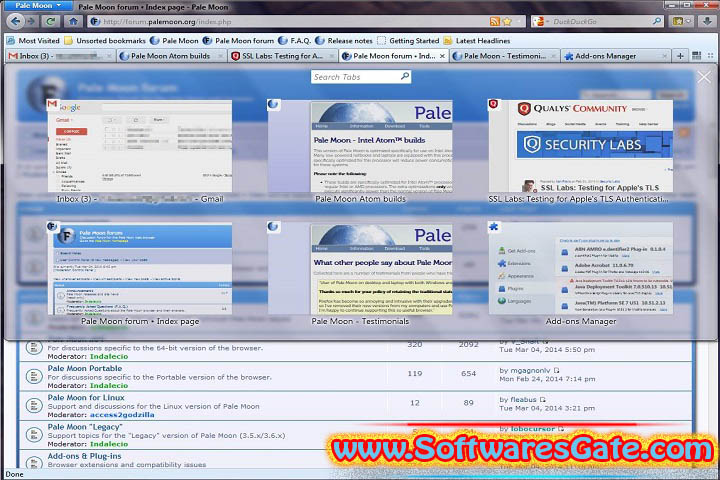Select Pale Moon forum Index page thumbnail
Screen dimensions: 720x480
click(x=140, y=269)
